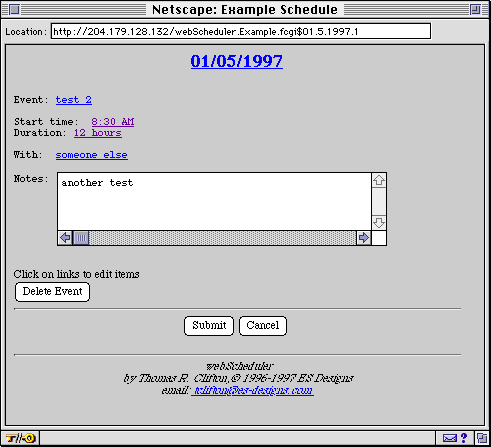Click the Netscape security key icon
Viewport: 491px width, 447px height.
tap(21, 438)
